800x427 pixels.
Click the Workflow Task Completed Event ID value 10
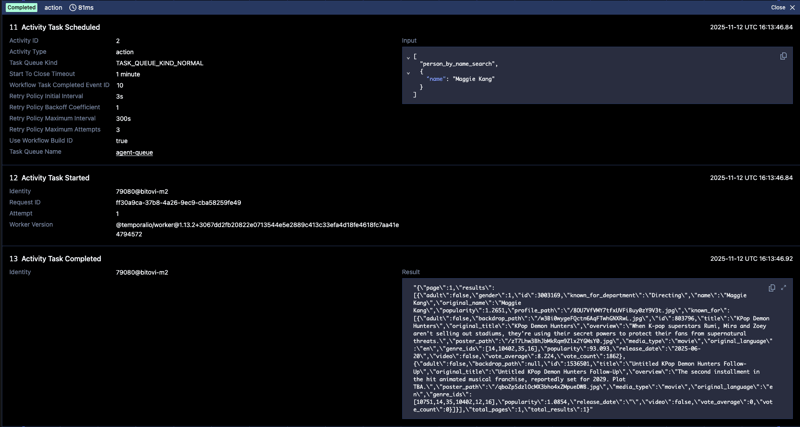pyautogui.click(x=119, y=85)
